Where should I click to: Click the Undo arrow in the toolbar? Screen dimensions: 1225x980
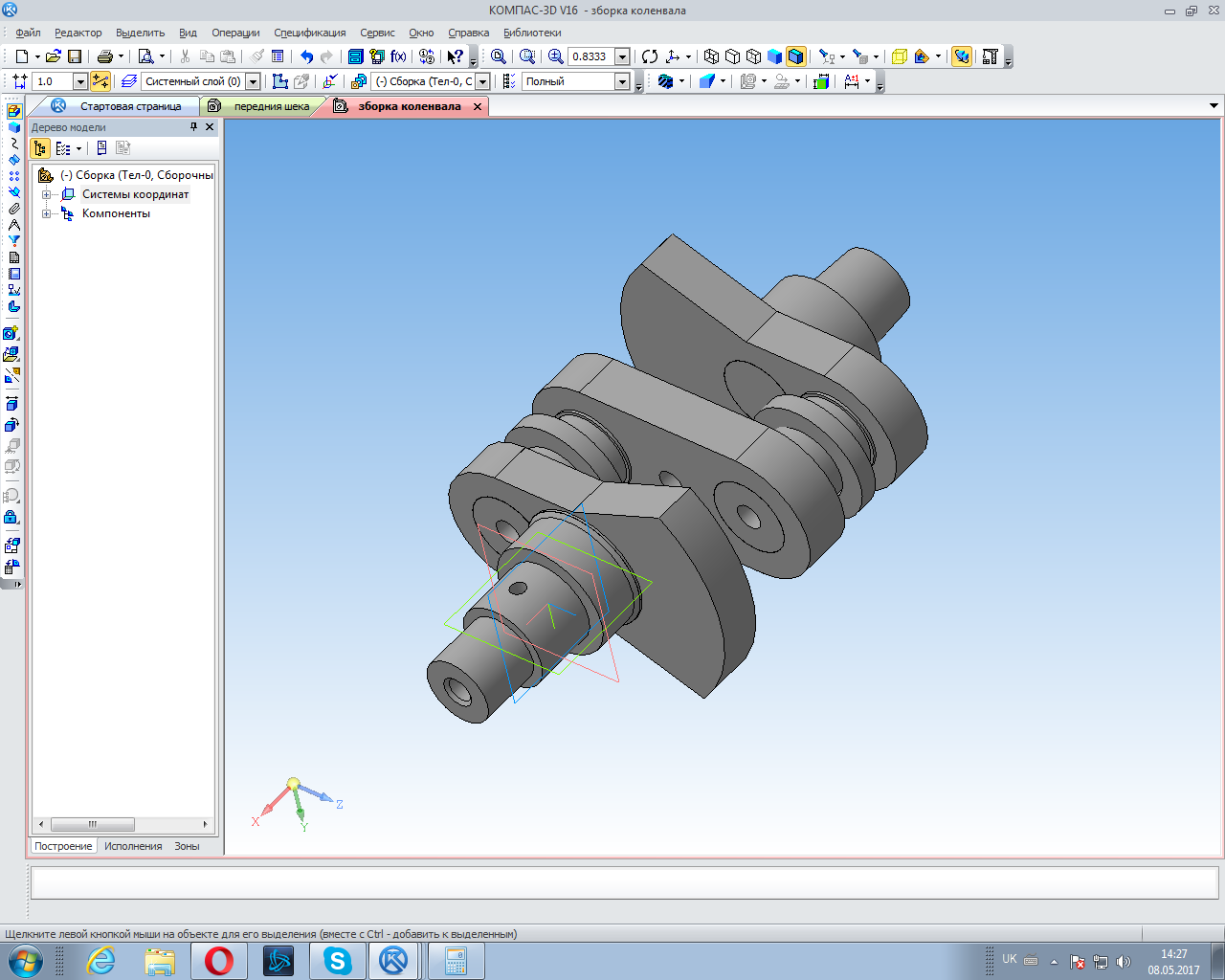tap(306, 56)
